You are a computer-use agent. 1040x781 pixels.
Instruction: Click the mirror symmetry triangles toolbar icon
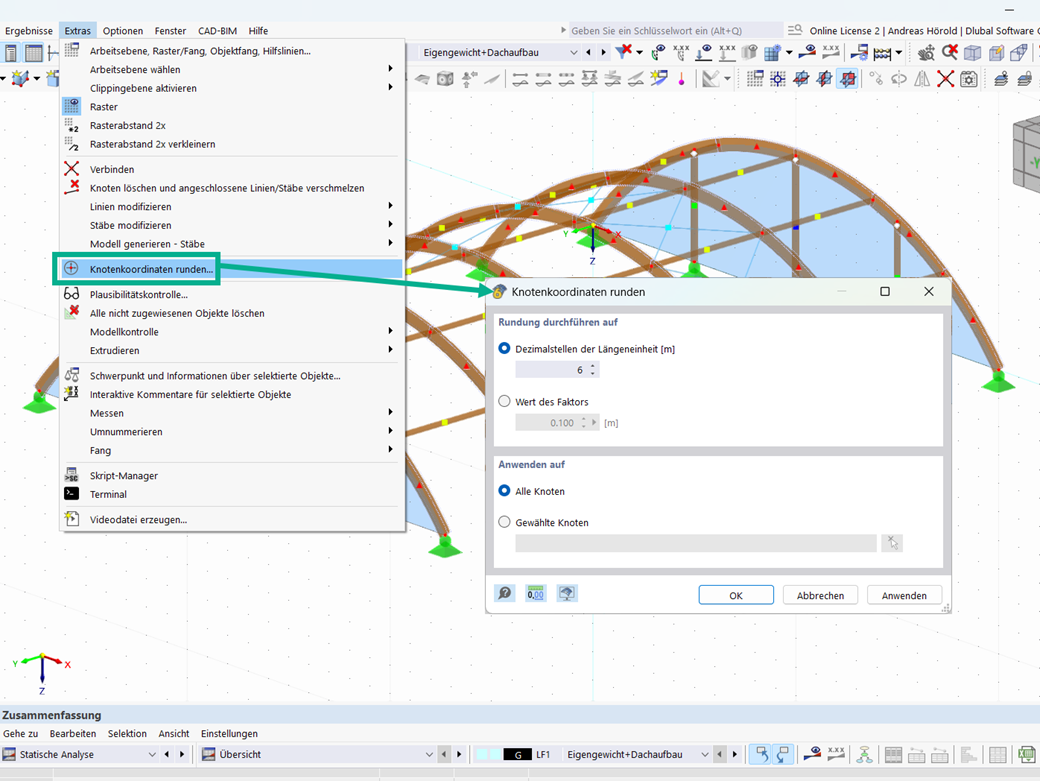point(922,80)
